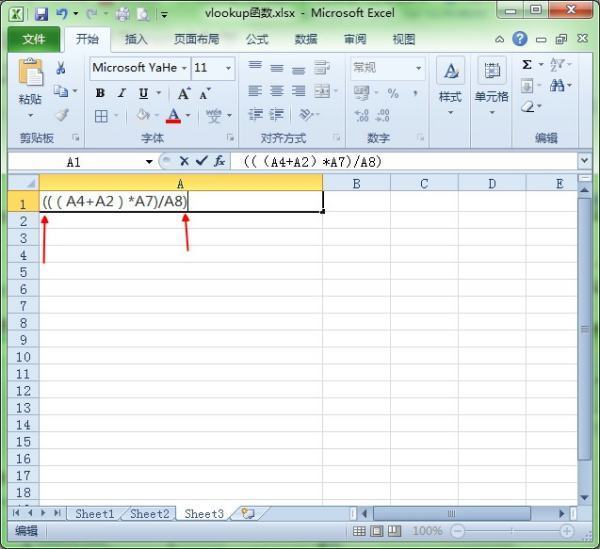The width and height of the screenshot is (600, 549).
Task: Click zoom in plus button
Action: tap(567, 531)
